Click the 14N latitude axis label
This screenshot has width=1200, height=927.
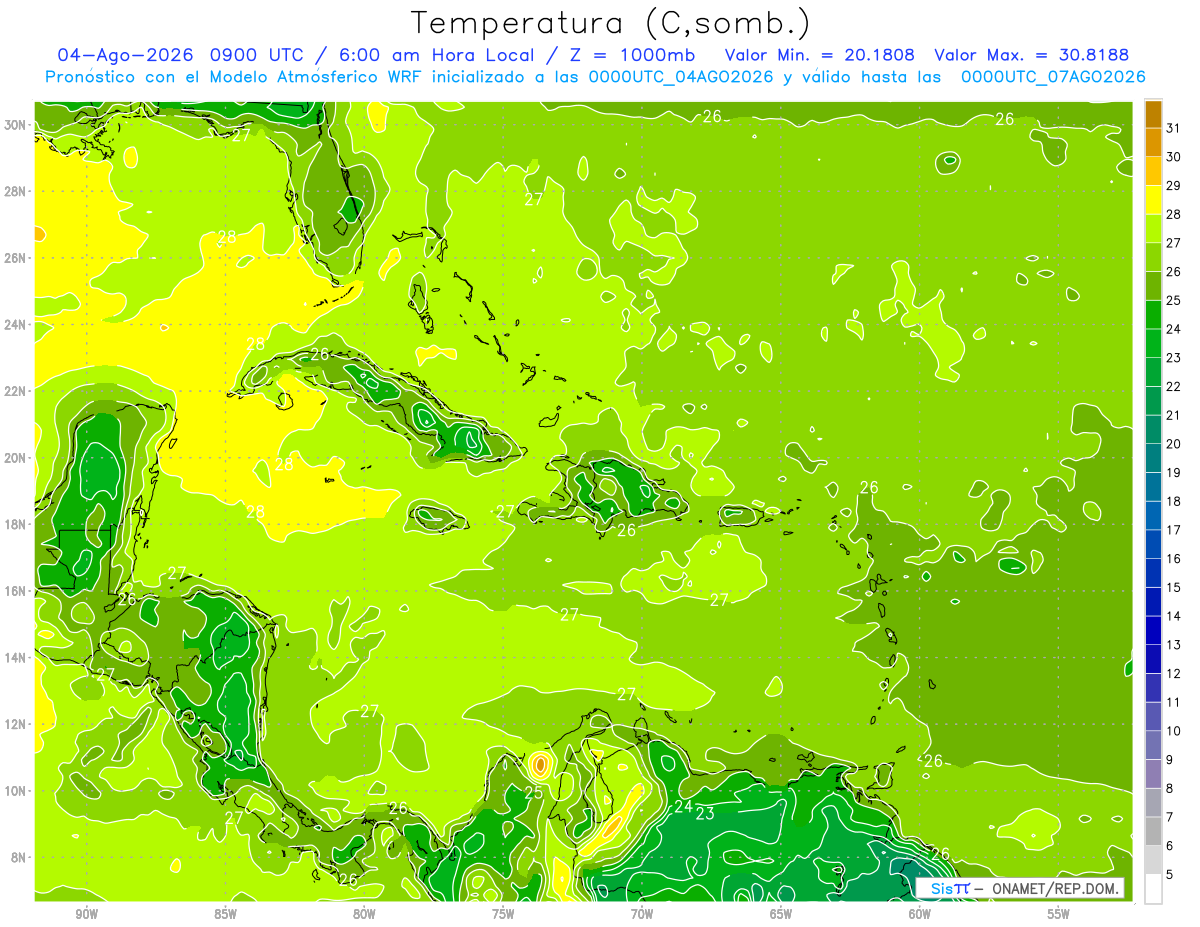pyautogui.click(x=17, y=658)
